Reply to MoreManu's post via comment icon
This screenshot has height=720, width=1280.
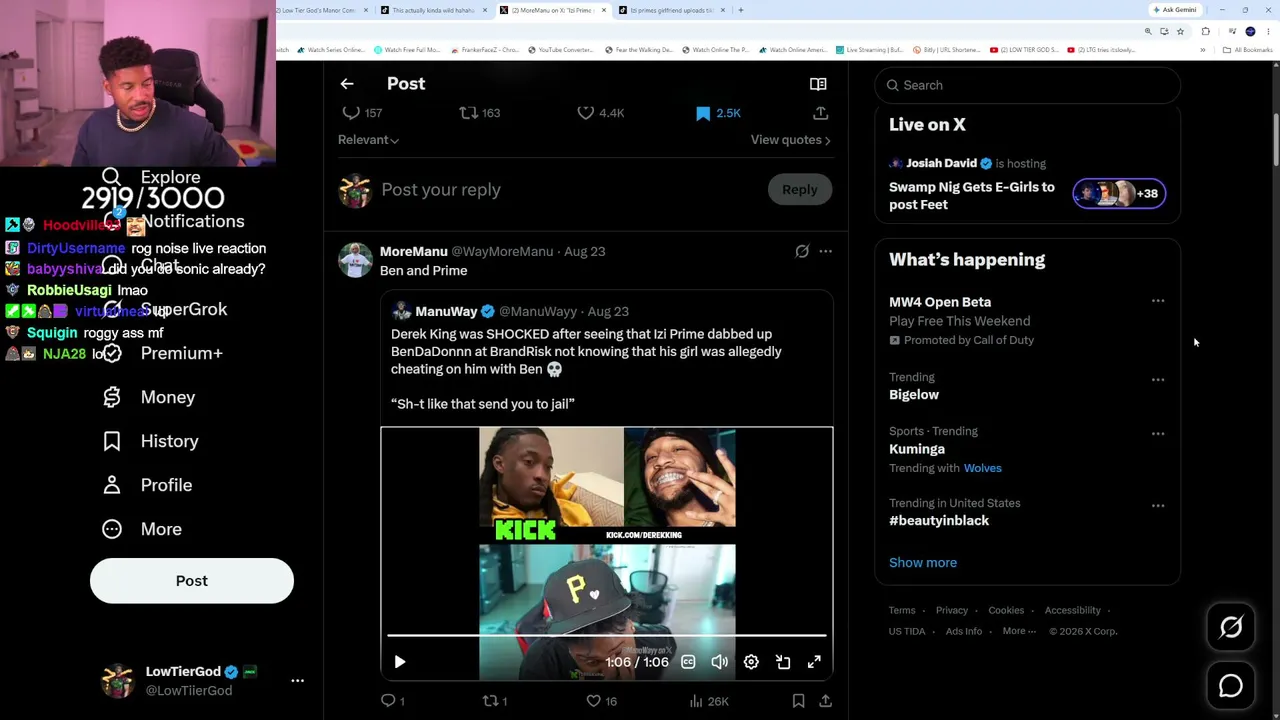click(388, 701)
